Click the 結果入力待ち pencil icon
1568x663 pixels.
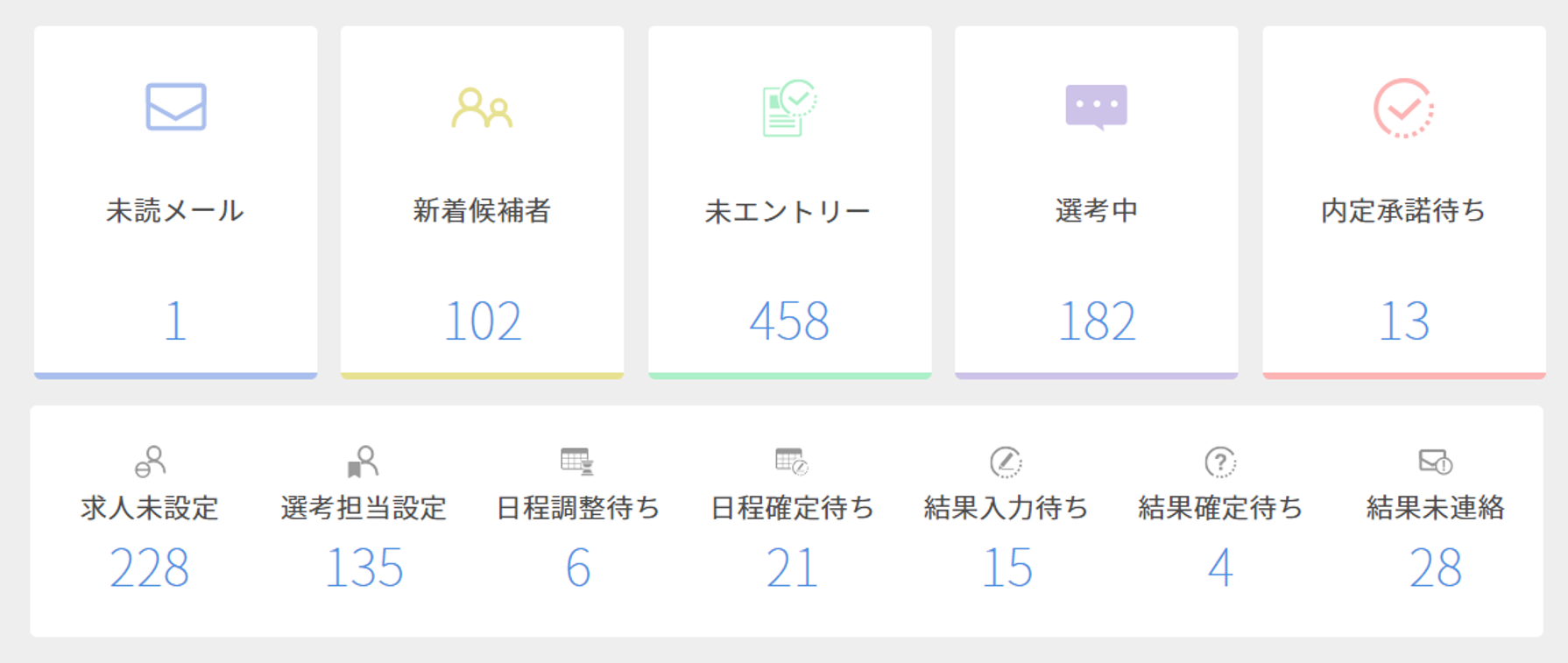1006,462
